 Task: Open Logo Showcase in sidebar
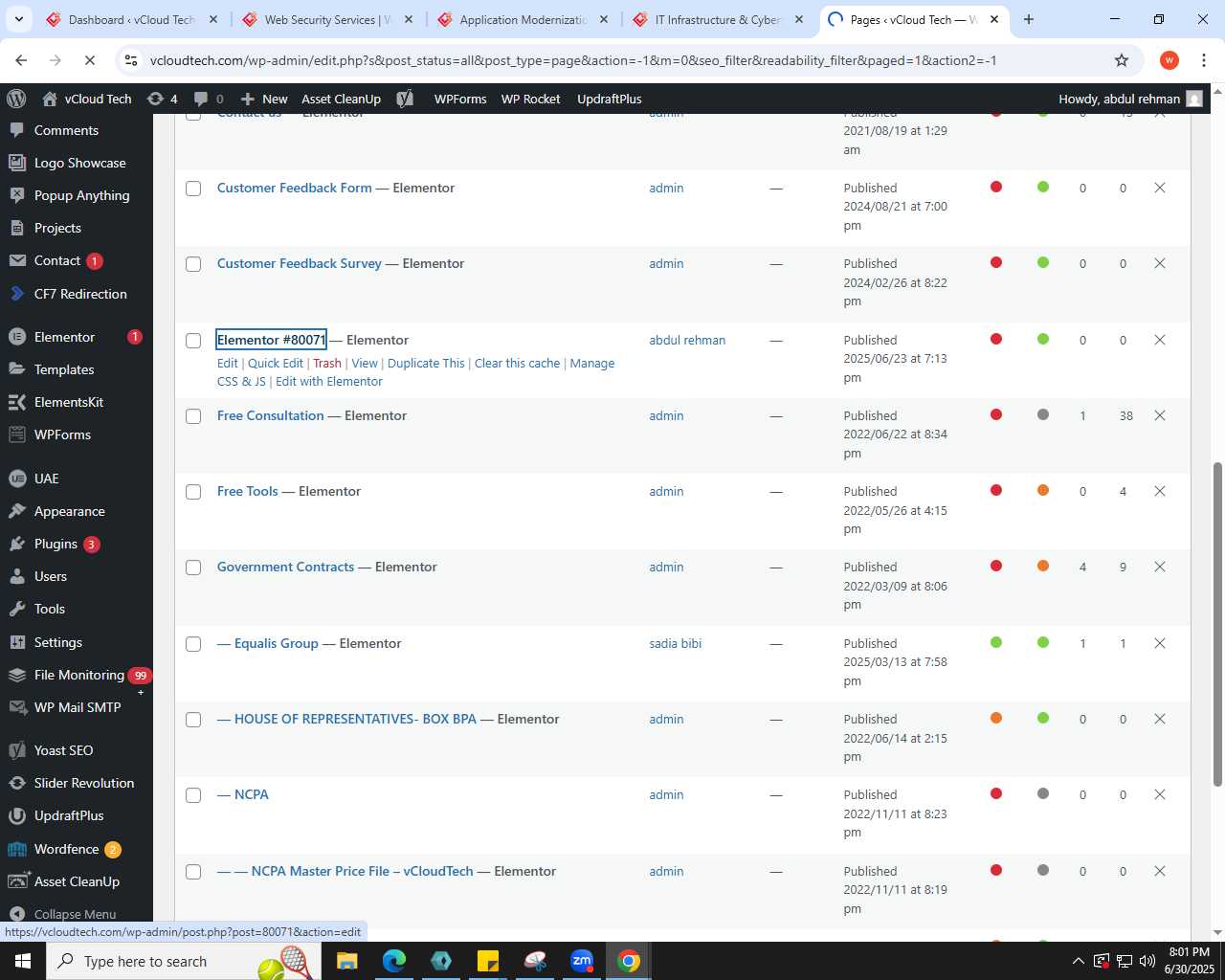point(79,163)
